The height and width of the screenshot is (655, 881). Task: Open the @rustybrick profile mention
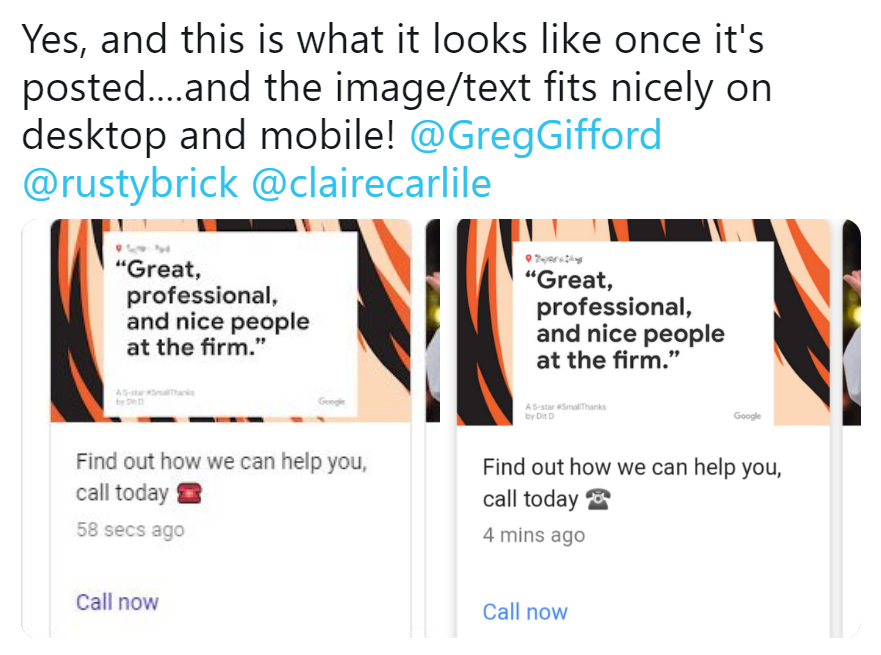130,182
